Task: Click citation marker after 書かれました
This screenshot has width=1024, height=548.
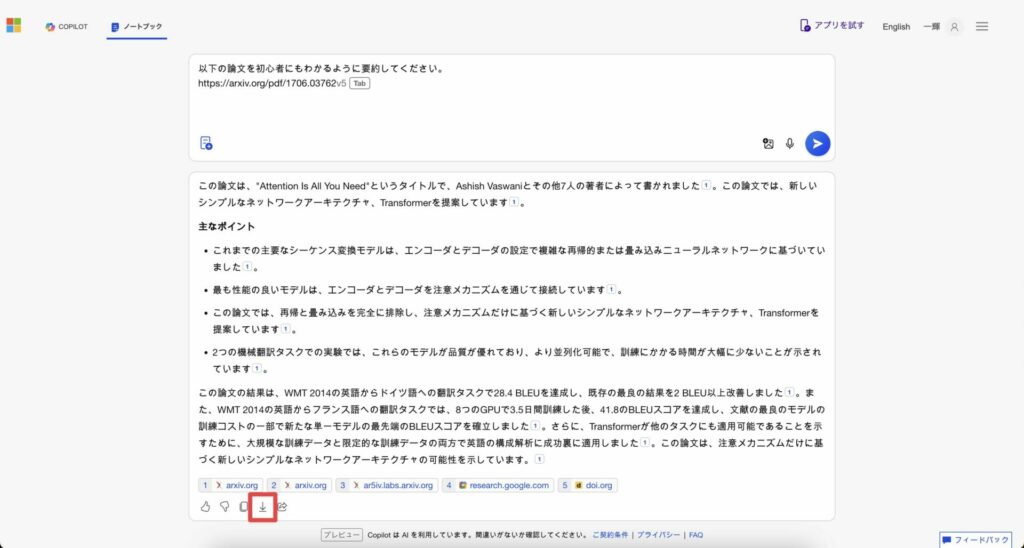Action: coord(705,186)
